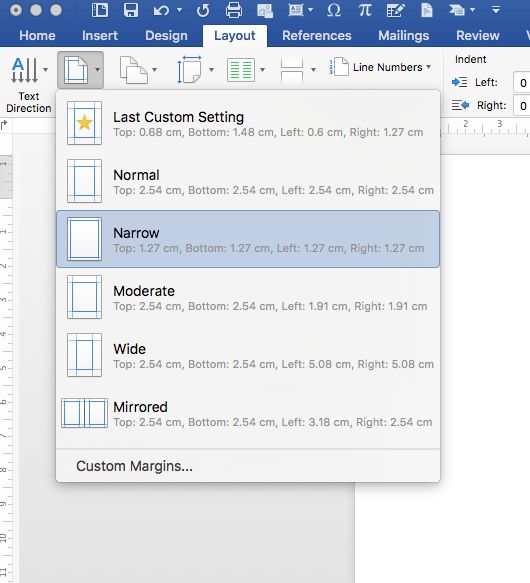Click the Wide margins page thumbnail

click(x=84, y=355)
